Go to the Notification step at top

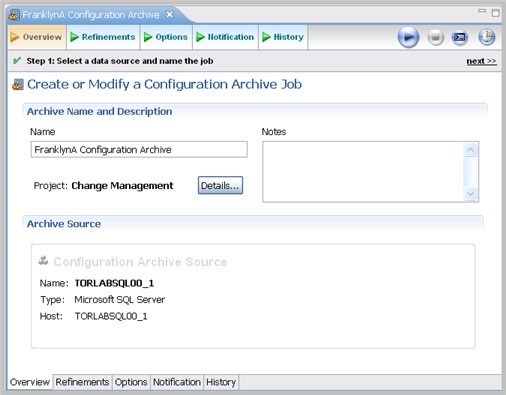click(x=225, y=37)
